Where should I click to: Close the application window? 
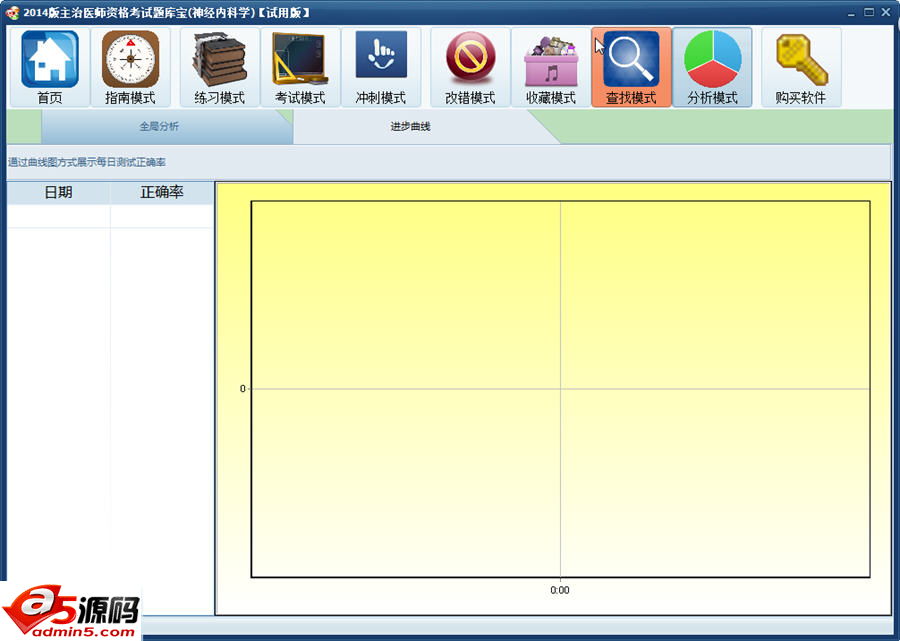point(886,12)
